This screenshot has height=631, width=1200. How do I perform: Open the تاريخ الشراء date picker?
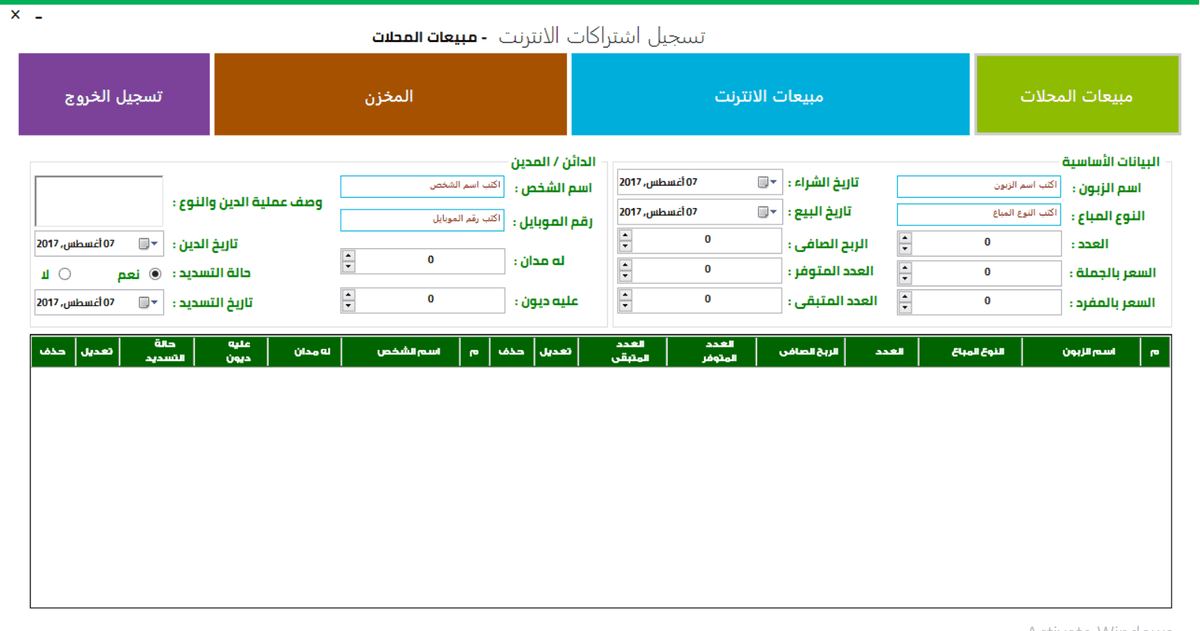tap(772, 182)
